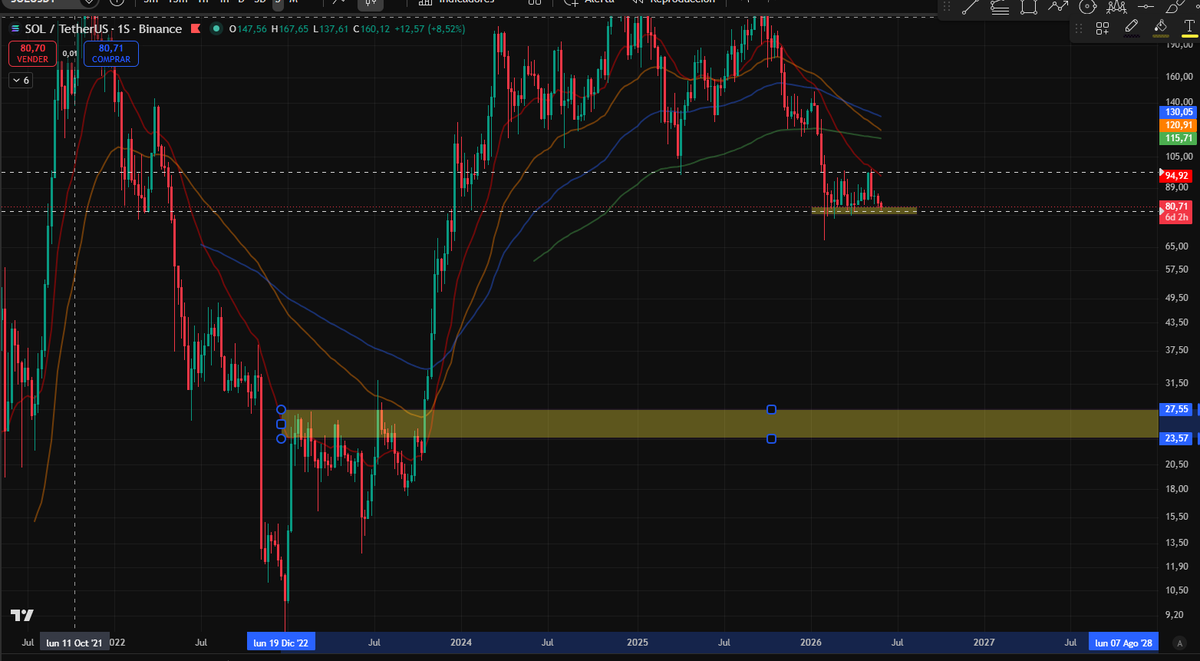Open pencil border color picker
1200x661 pixels.
click(x=1131, y=28)
